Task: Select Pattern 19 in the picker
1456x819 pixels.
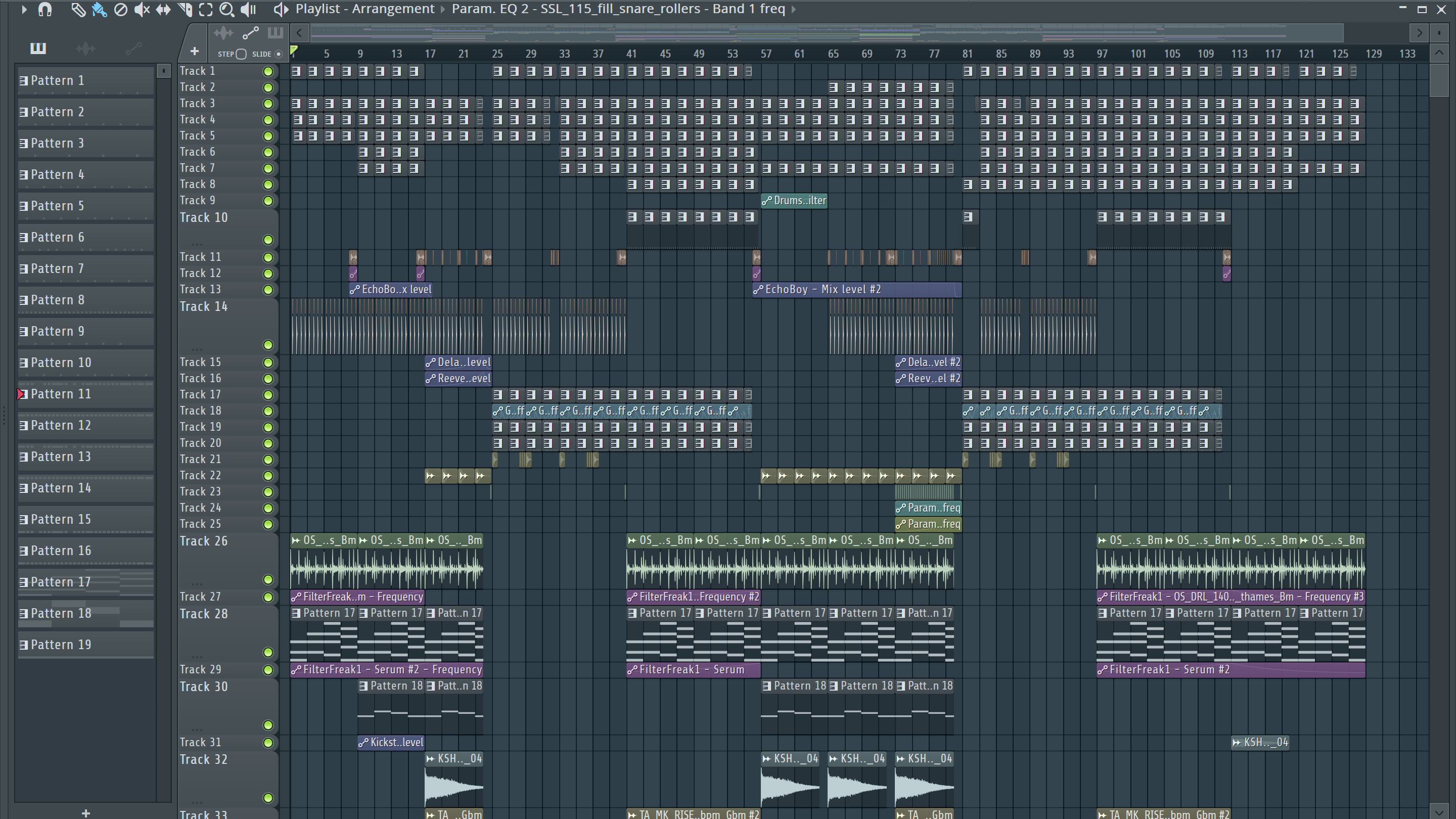Action: (85, 645)
